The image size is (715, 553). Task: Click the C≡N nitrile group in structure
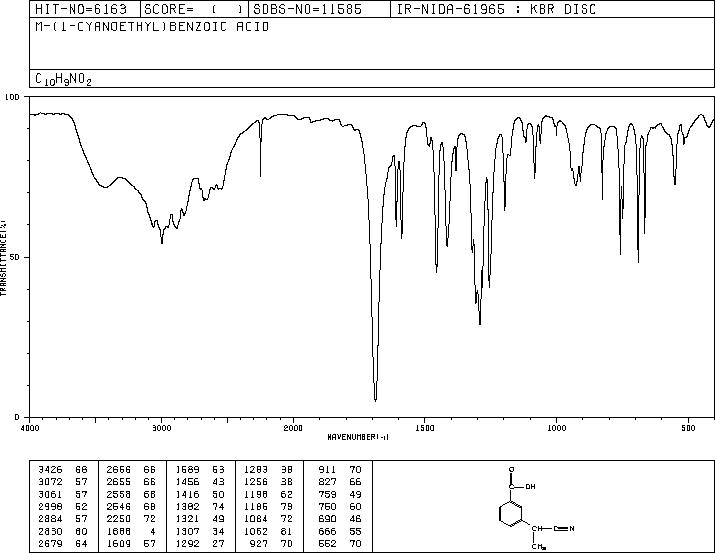point(564,529)
